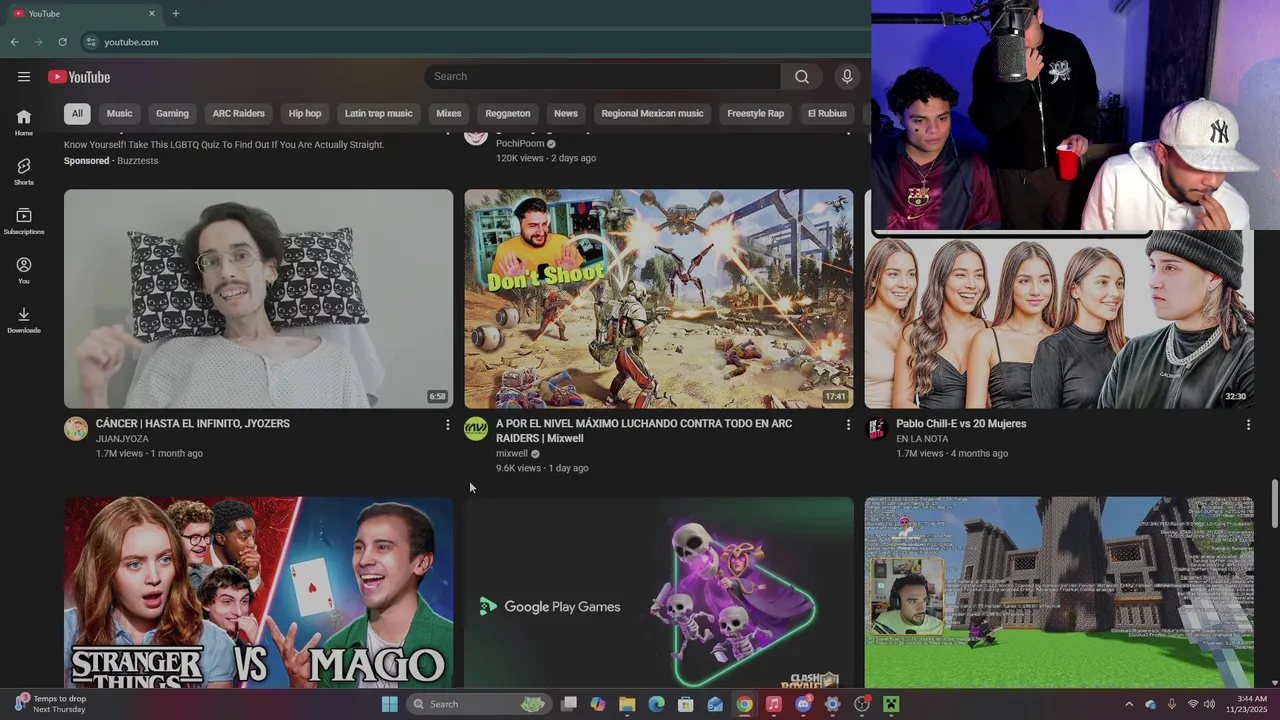Open the taskbar weather widget

(50, 704)
